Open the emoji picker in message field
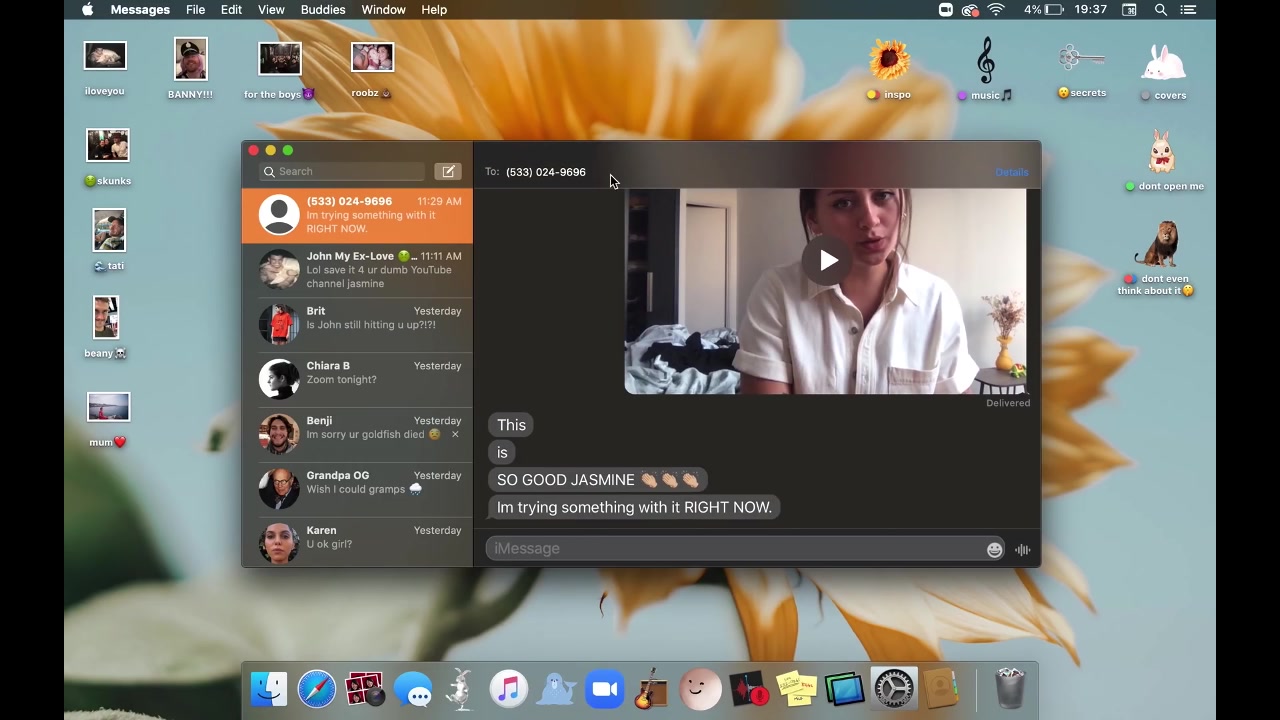1280x720 pixels. (x=994, y=549)
